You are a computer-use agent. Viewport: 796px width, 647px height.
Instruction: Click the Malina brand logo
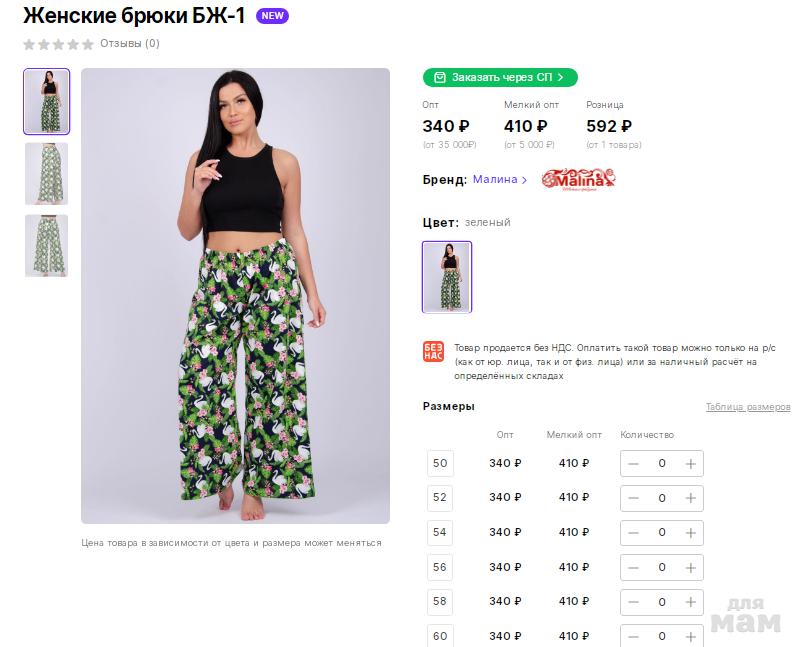tap(578, 179)
